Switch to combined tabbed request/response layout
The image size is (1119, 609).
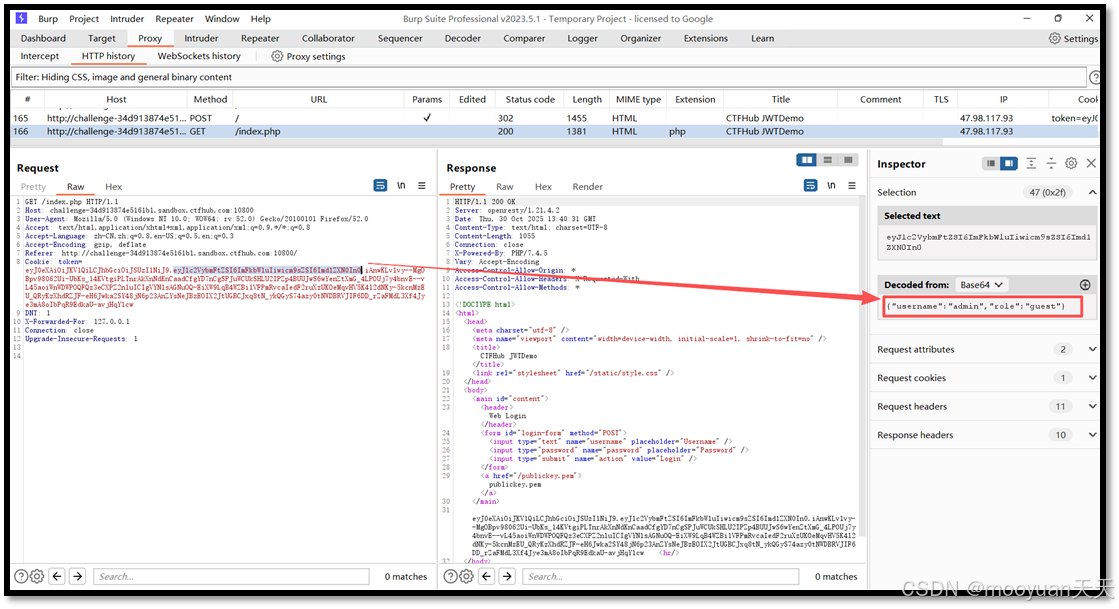(x=848, y=160)
